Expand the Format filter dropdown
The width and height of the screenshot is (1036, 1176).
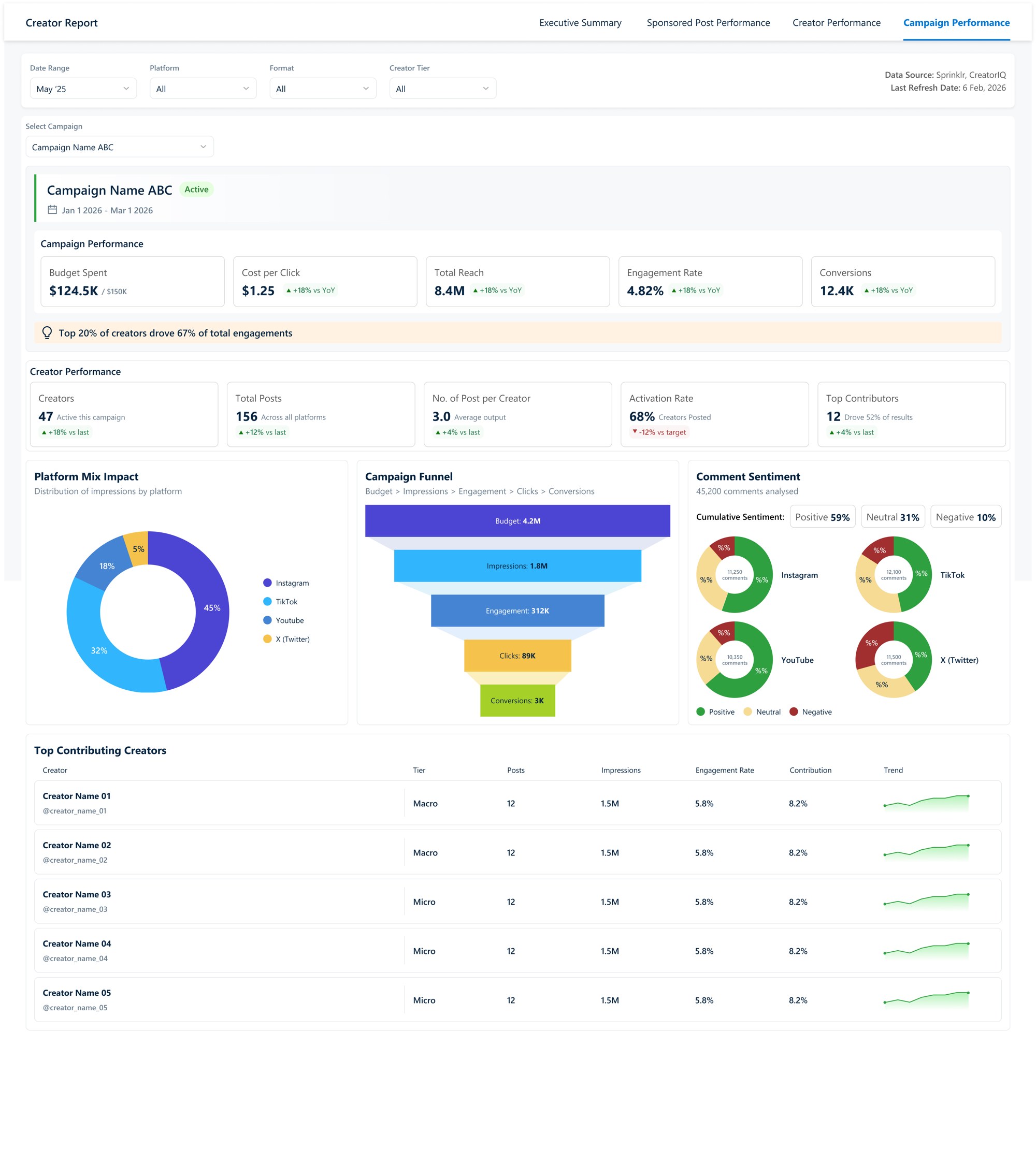click(x=323, y=89)
